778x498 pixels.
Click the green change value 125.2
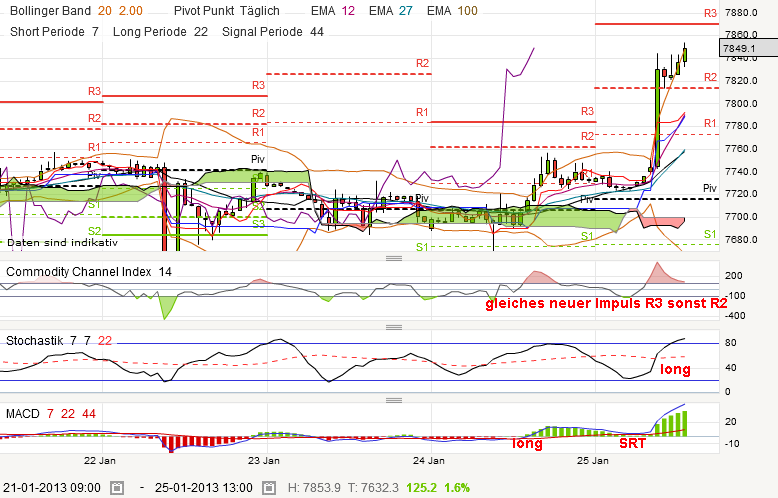(x=421, y=488)
